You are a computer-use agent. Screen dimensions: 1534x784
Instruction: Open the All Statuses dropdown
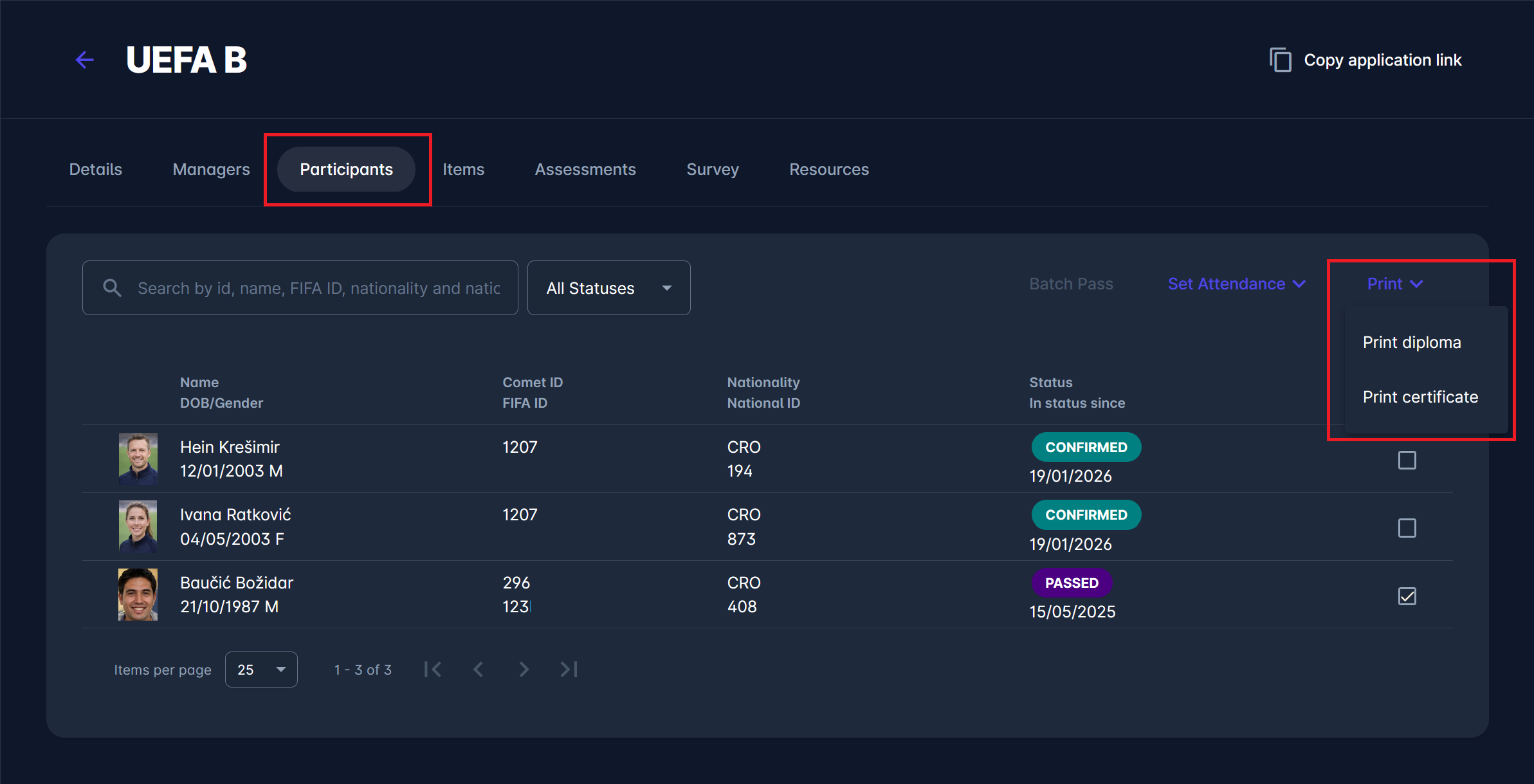click(x=608, y=288)
